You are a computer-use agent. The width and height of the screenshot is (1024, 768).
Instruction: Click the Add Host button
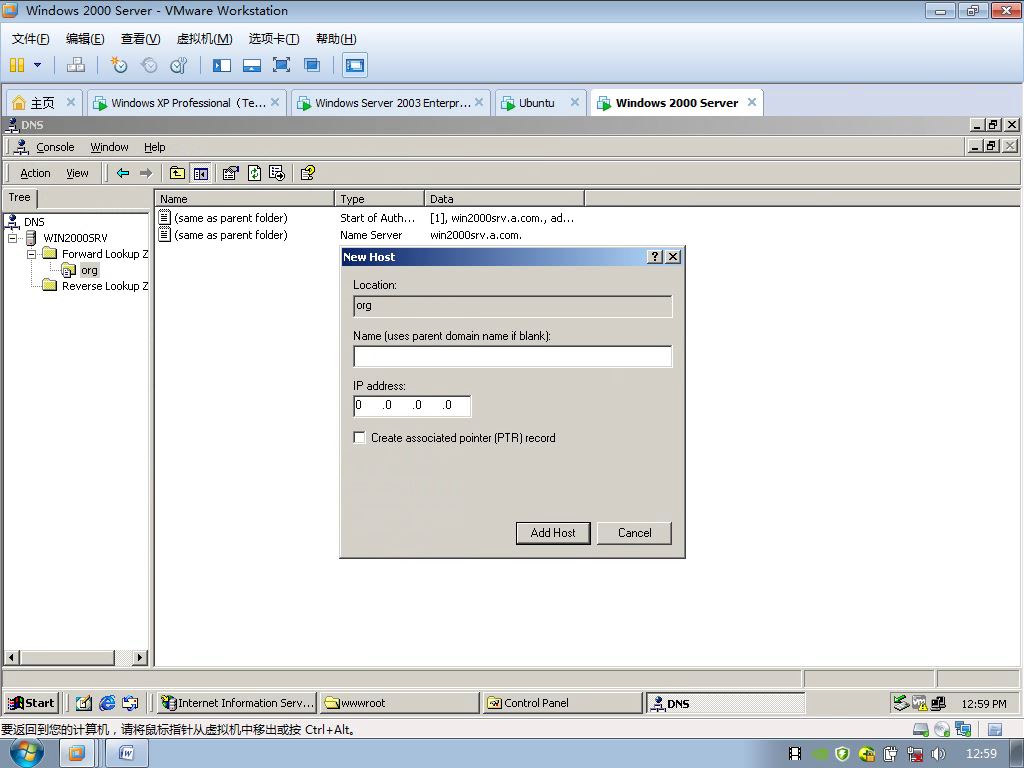[553, 533]
